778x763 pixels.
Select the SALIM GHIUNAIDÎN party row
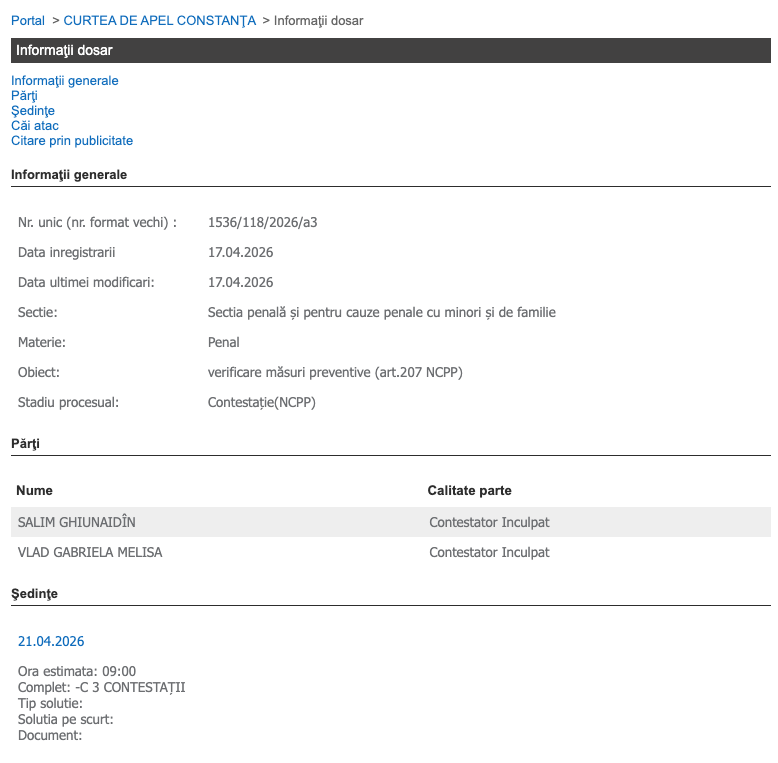77,522
